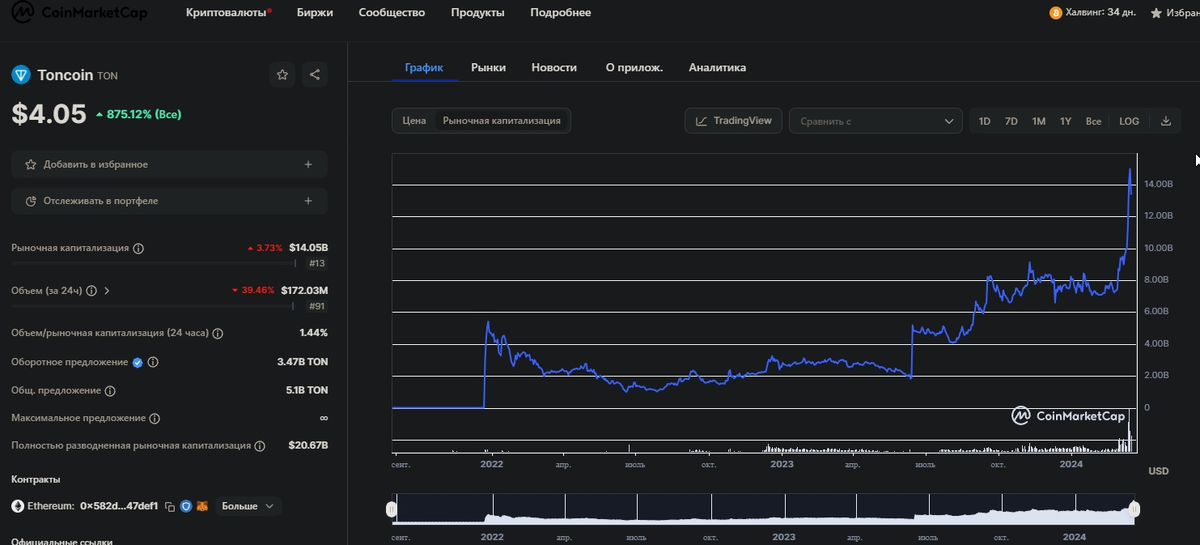Image resolution: width=1200 pixels, height=545 pixels.
Task: Add Toncoin to favorites with star icon
Action: [x=282, y=75]
